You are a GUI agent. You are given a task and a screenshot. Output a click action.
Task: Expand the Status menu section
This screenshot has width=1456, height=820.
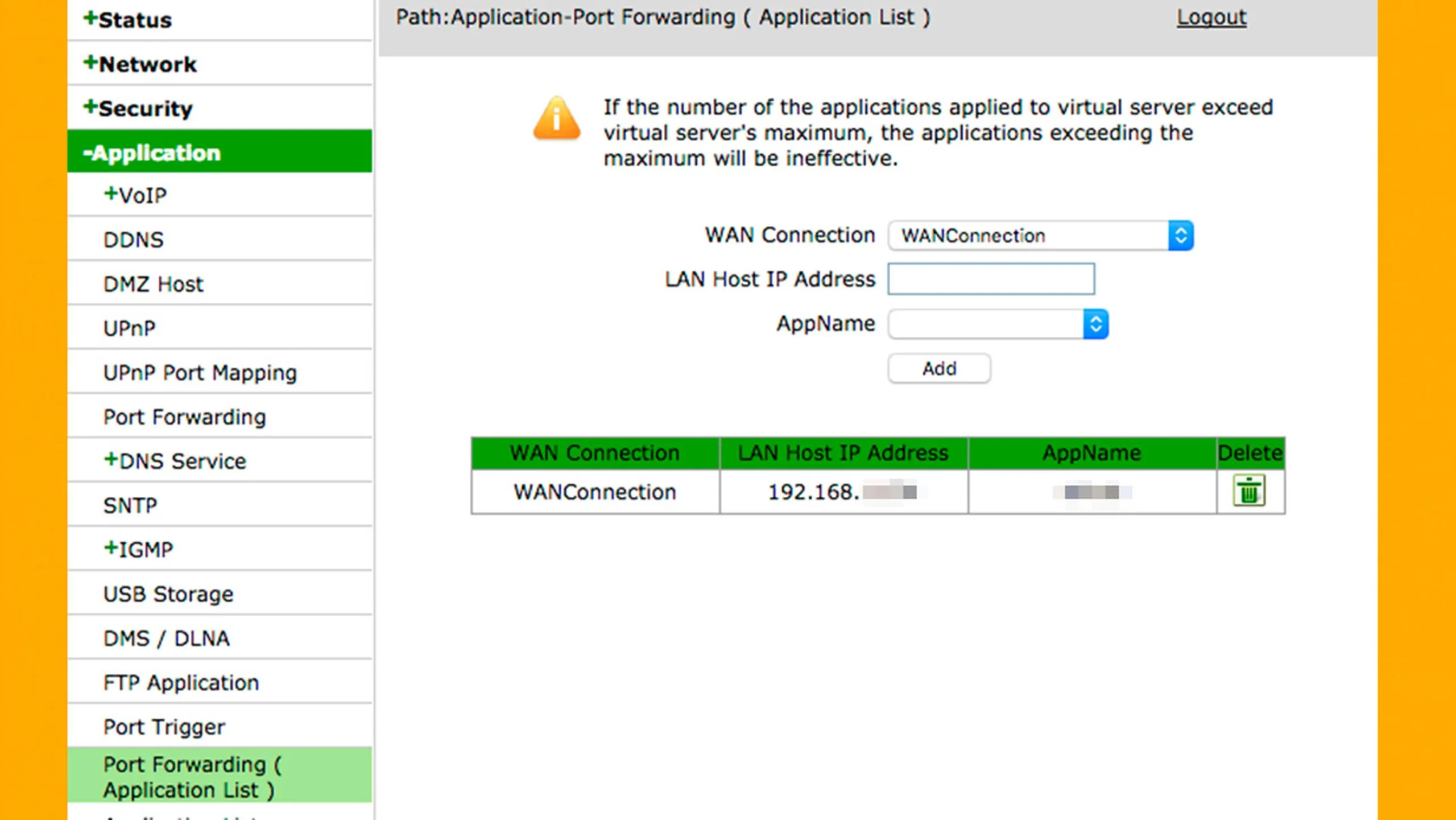(127, 20)
